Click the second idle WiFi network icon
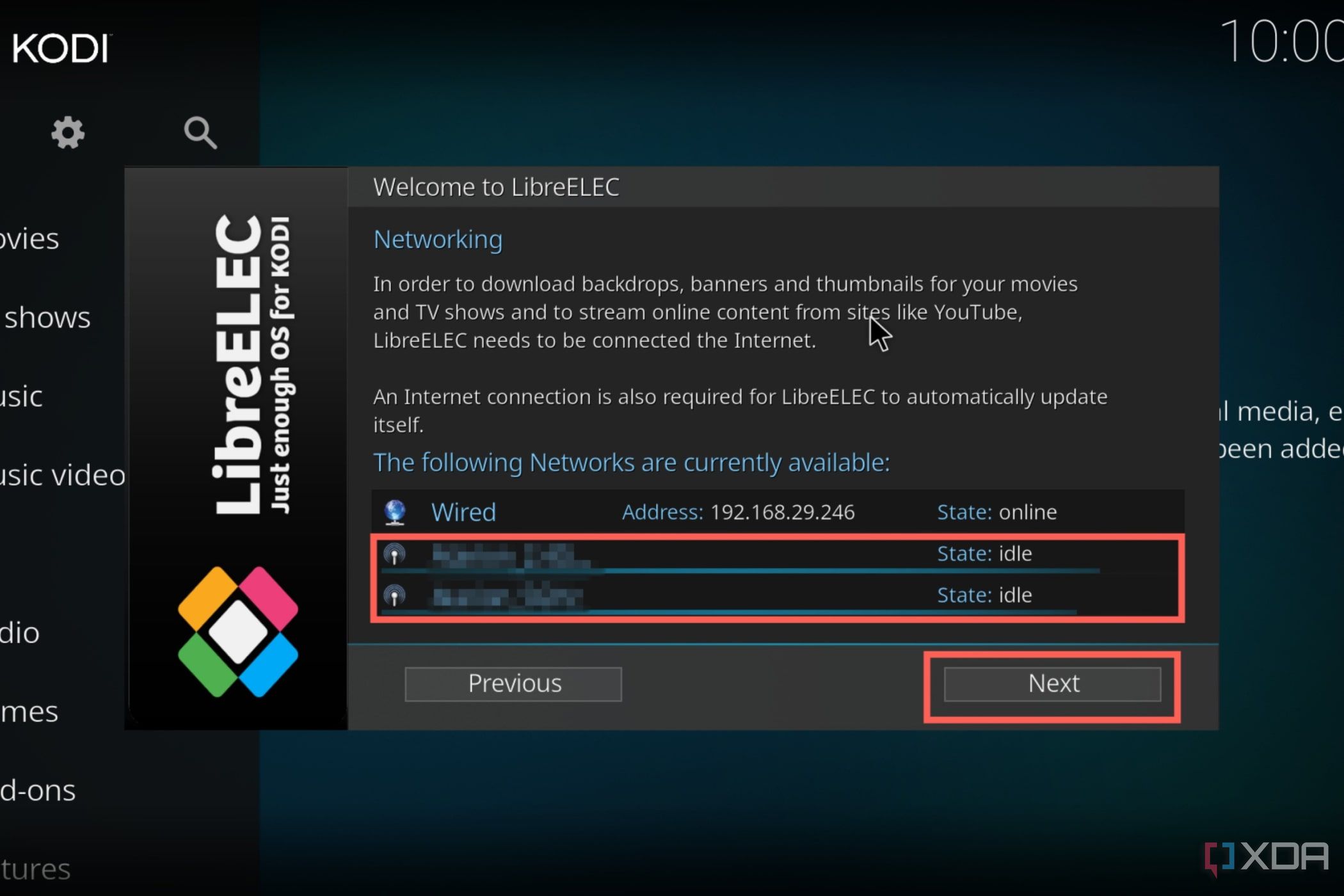 [x=393, y=594]
